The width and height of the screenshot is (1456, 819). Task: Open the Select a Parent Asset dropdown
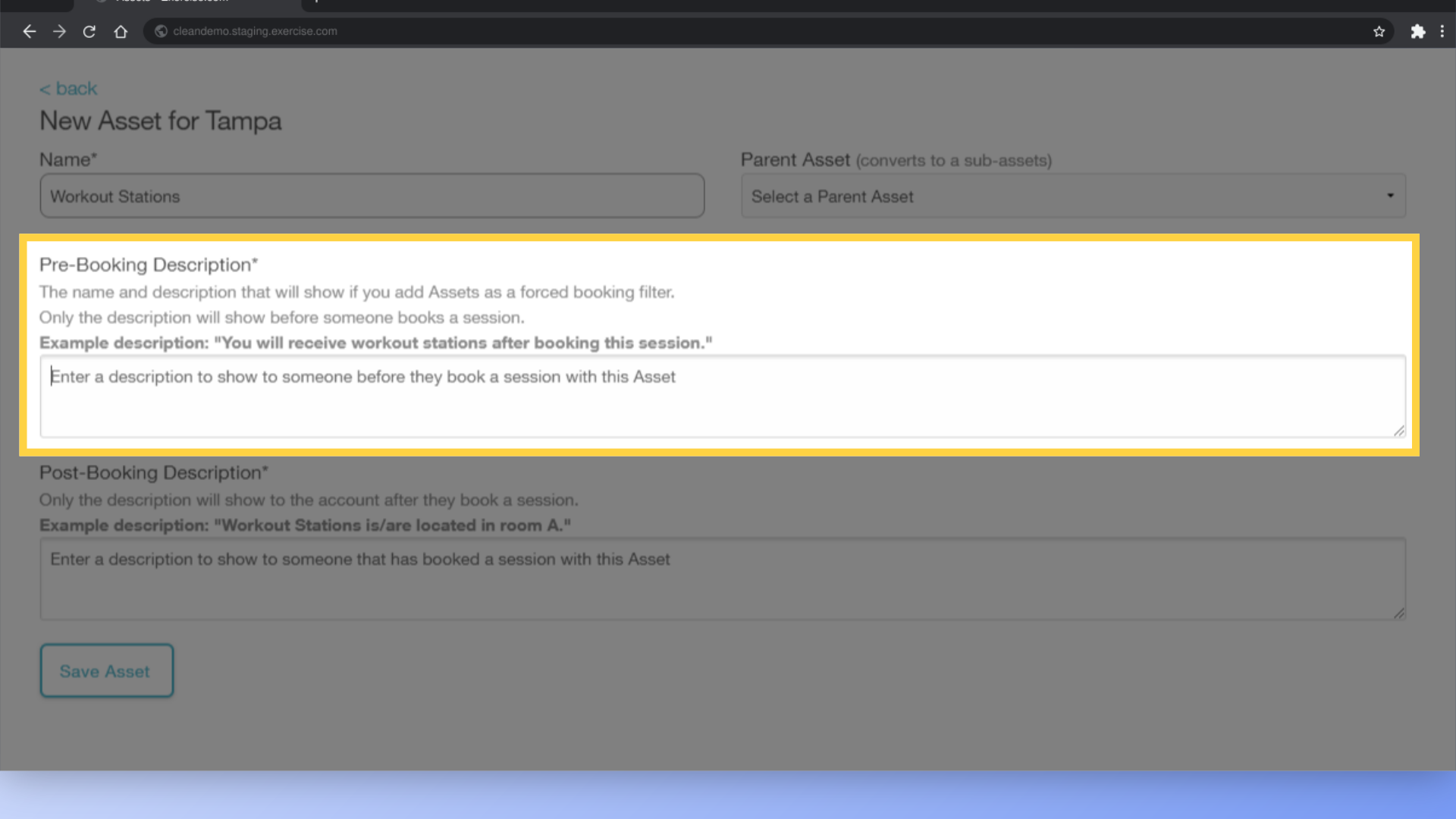1062,196
